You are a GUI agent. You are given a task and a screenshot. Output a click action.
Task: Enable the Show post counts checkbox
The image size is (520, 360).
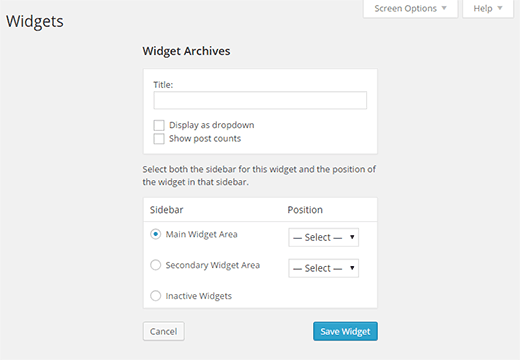coord(159,139)
